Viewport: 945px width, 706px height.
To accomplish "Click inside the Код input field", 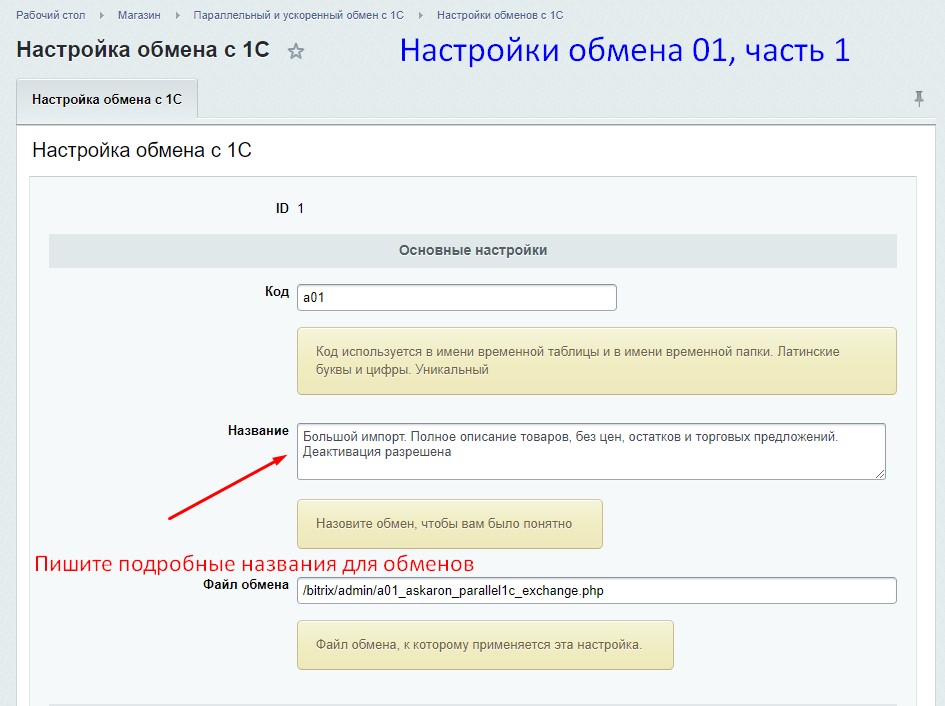I will point(455,297).
